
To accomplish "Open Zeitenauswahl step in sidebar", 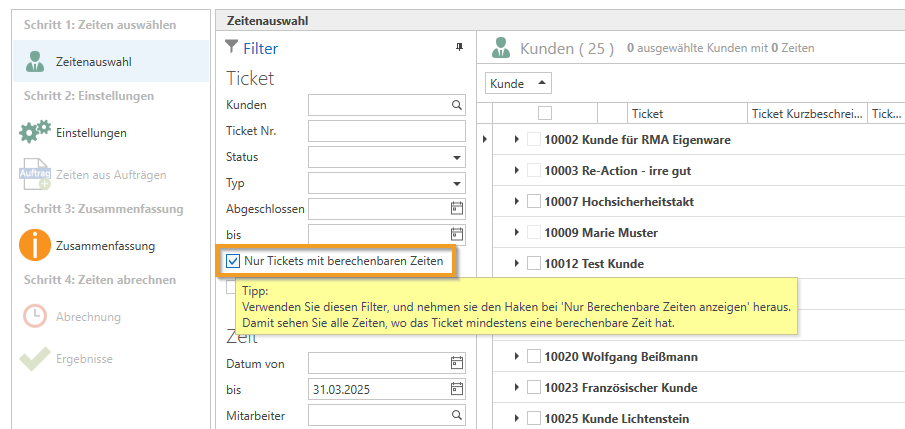I will (93, 62).
